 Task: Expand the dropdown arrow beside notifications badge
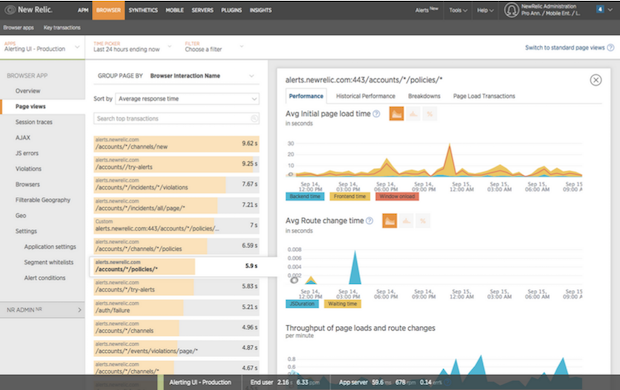tap(611, 9)
